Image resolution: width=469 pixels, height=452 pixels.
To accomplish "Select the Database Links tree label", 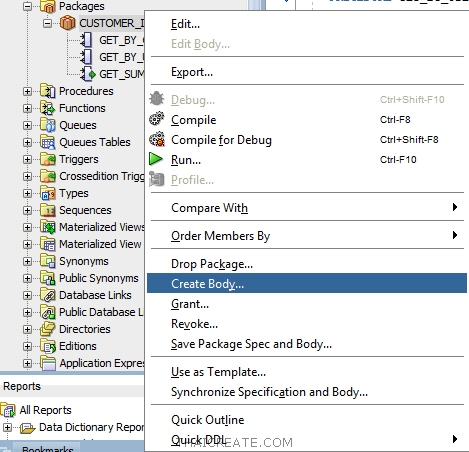I will 95,295.
